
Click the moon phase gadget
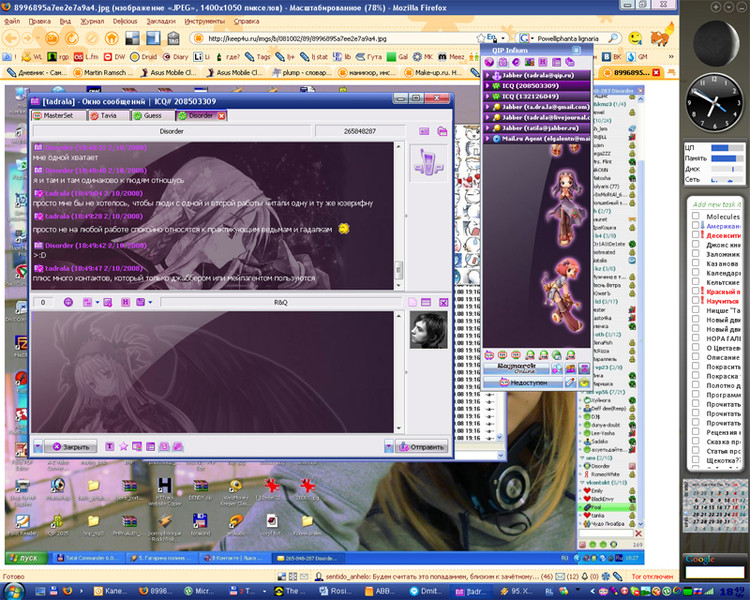click(716, 44)
